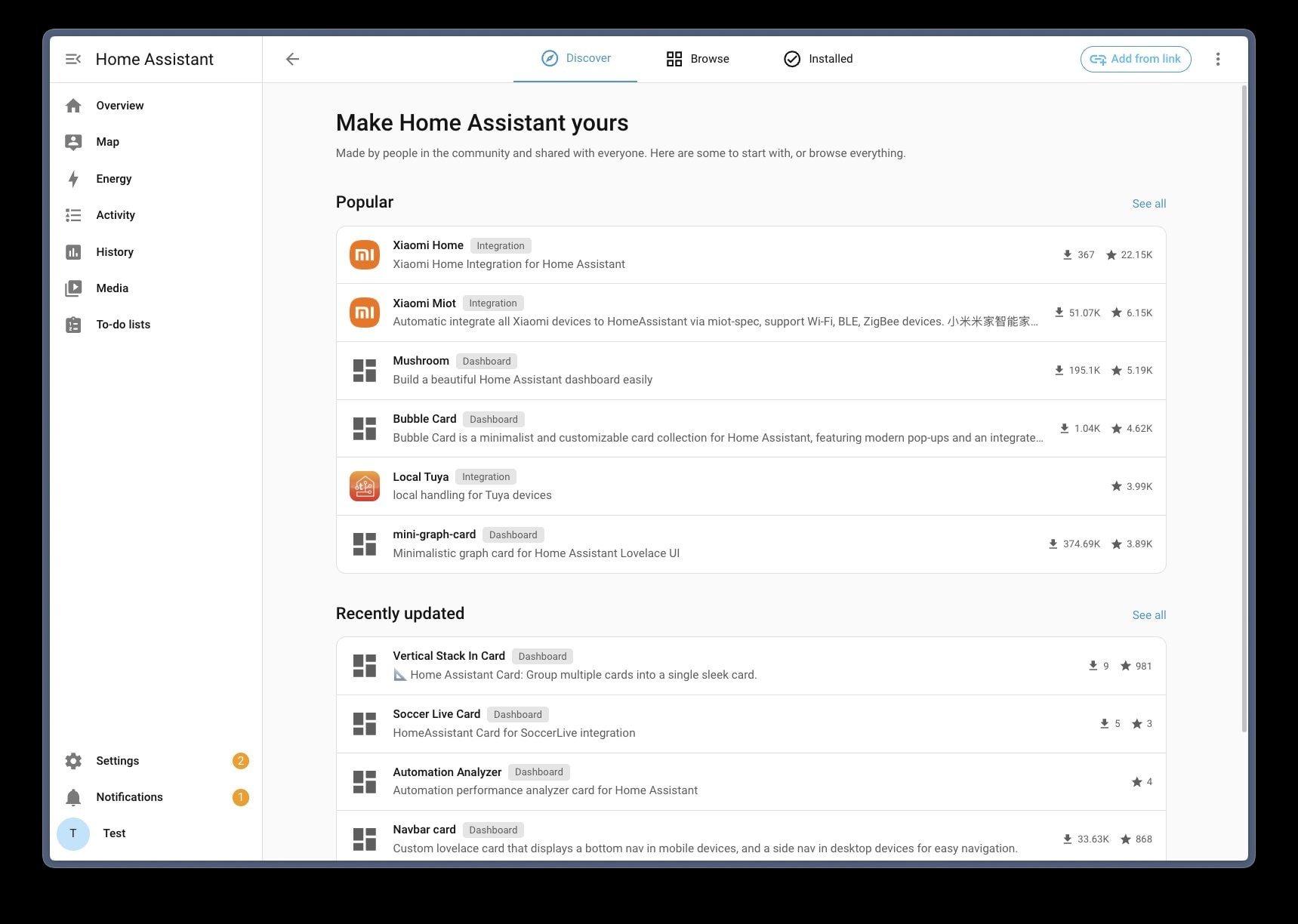This screenshot has height=924, width=1298.
Task: Open the mini-graph-card entry
Action: tap(751, 544)
